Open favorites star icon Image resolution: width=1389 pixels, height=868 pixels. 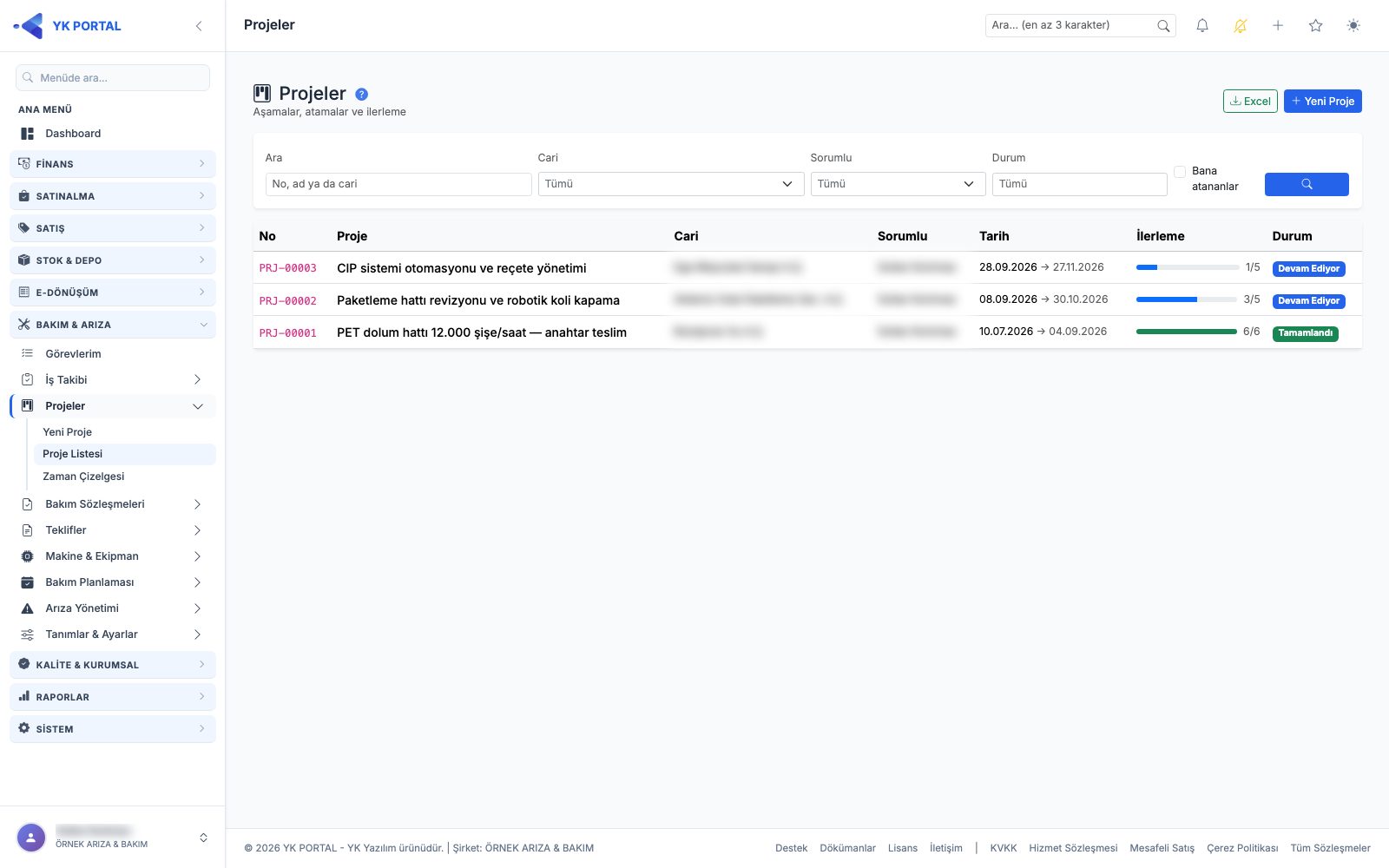click(x=1316, y=26)
